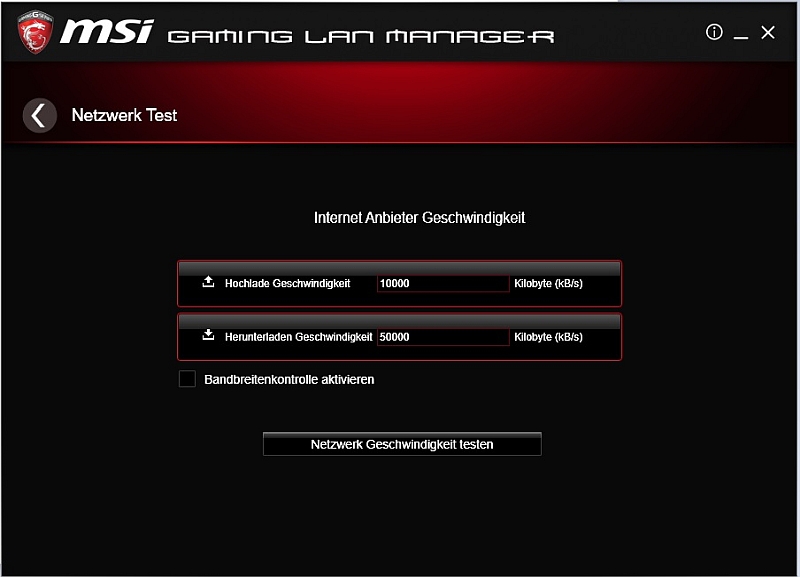
Task: Click the Netzwerk Geschwindigkeit testen button
Action: [402, 444]
